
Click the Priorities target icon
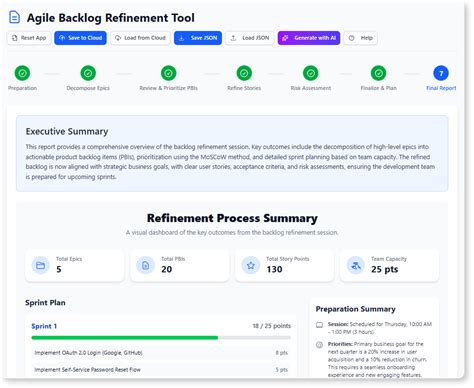[x=319, y=345]
